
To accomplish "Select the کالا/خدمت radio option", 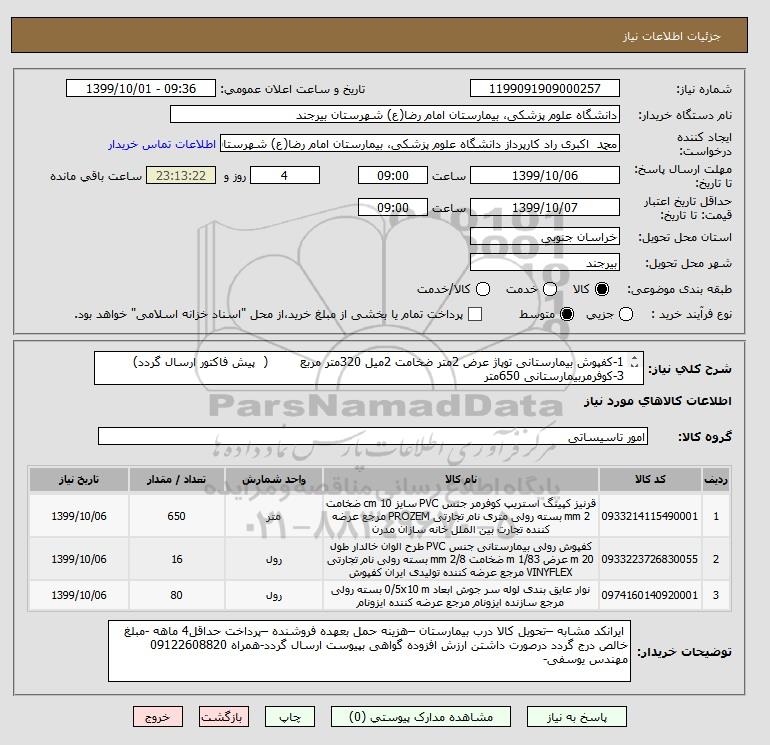I will coord(483,289).
